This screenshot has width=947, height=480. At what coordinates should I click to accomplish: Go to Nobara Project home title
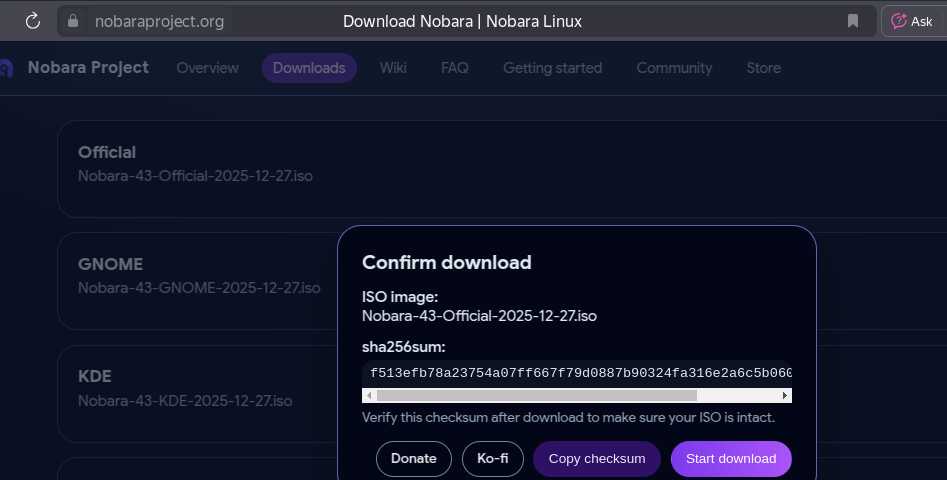[x=88, y=68]
